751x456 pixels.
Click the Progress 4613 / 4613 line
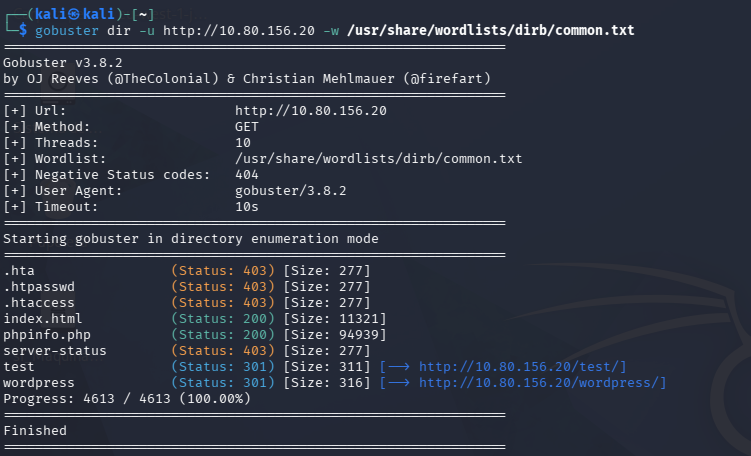click(127, 399)
